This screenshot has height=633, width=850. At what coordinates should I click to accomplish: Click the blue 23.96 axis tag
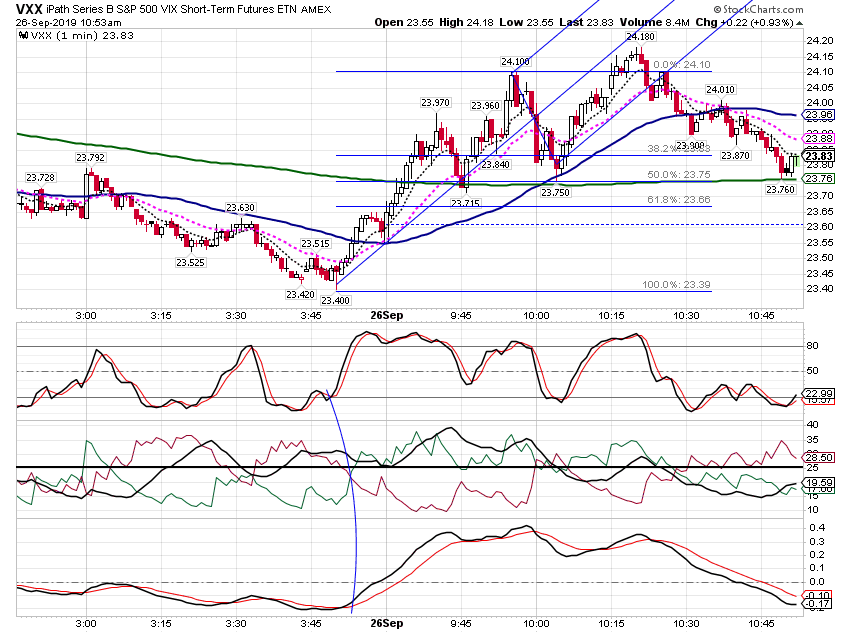[819, 114]
